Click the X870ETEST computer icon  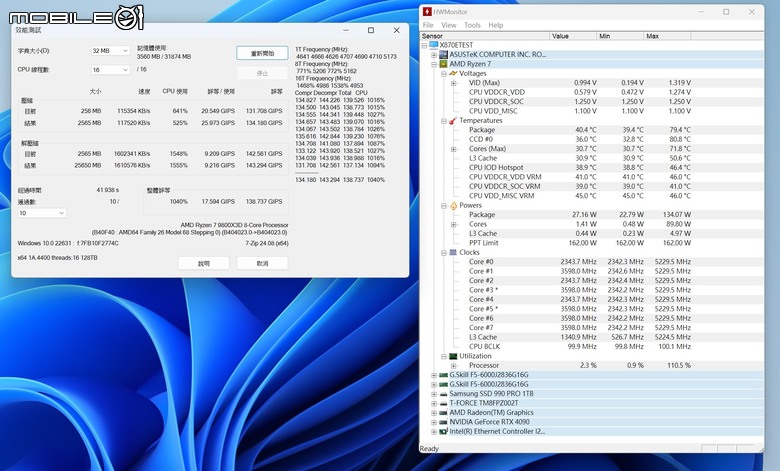[433, 45]
